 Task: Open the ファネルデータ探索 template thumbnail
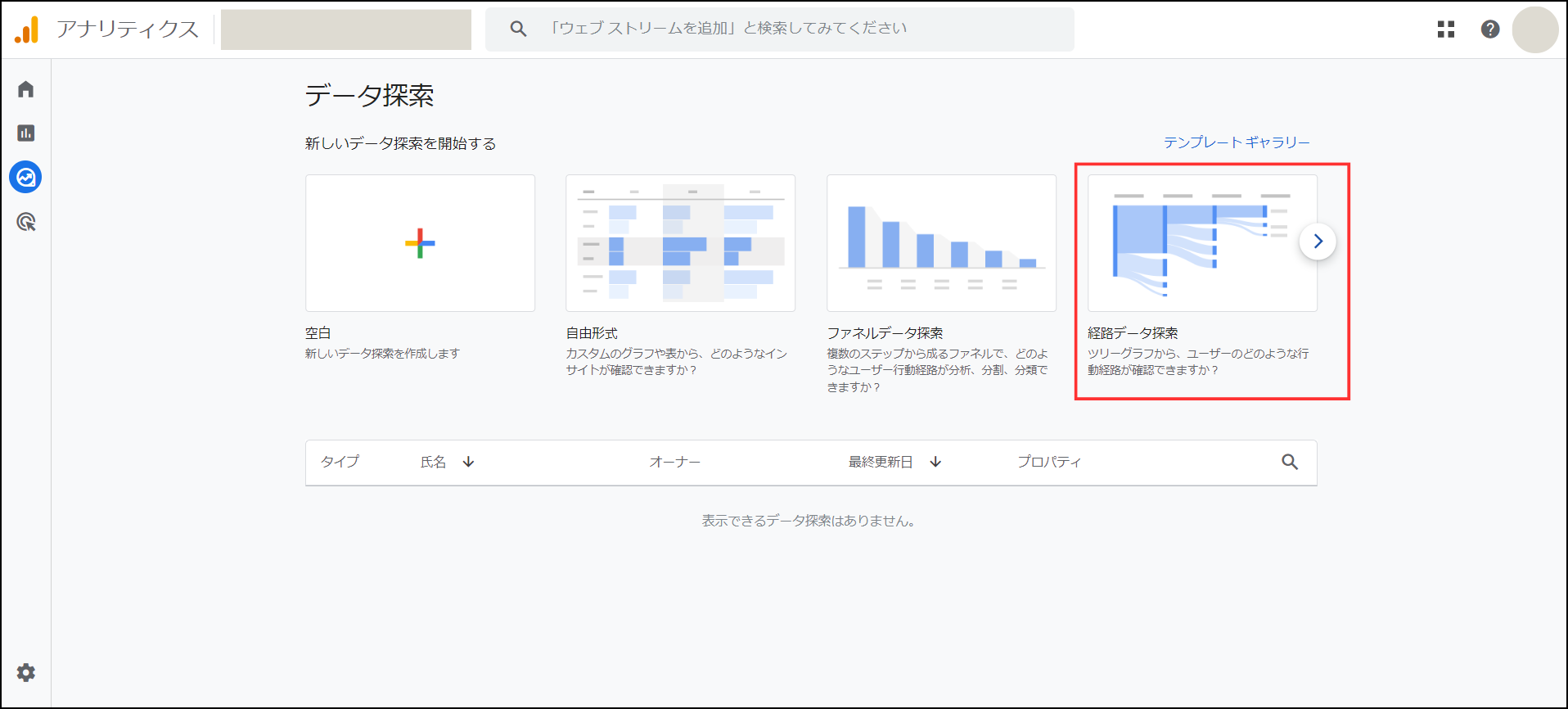(941, 243)
